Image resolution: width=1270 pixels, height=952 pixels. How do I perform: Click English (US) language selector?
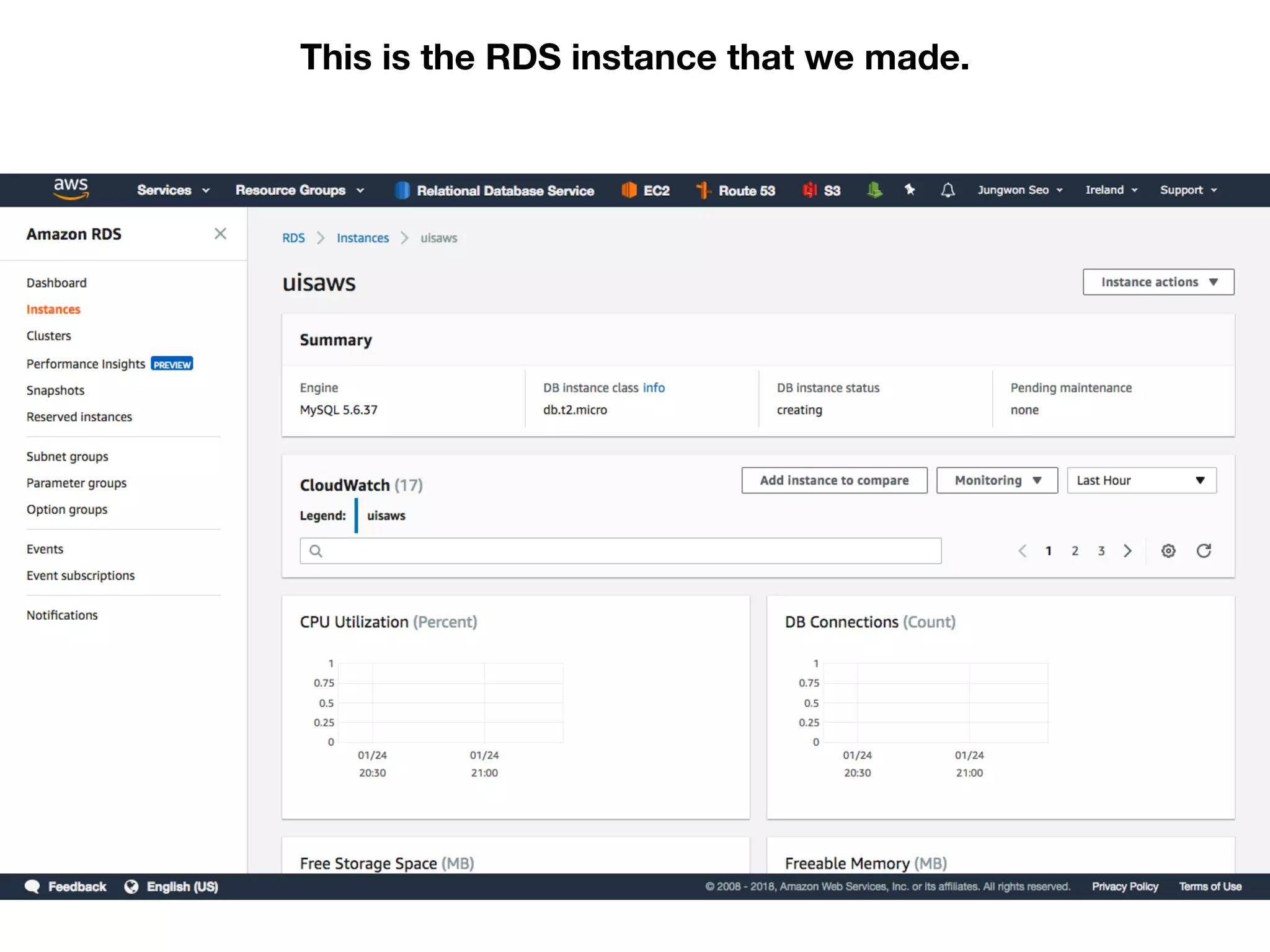point(182,886)
